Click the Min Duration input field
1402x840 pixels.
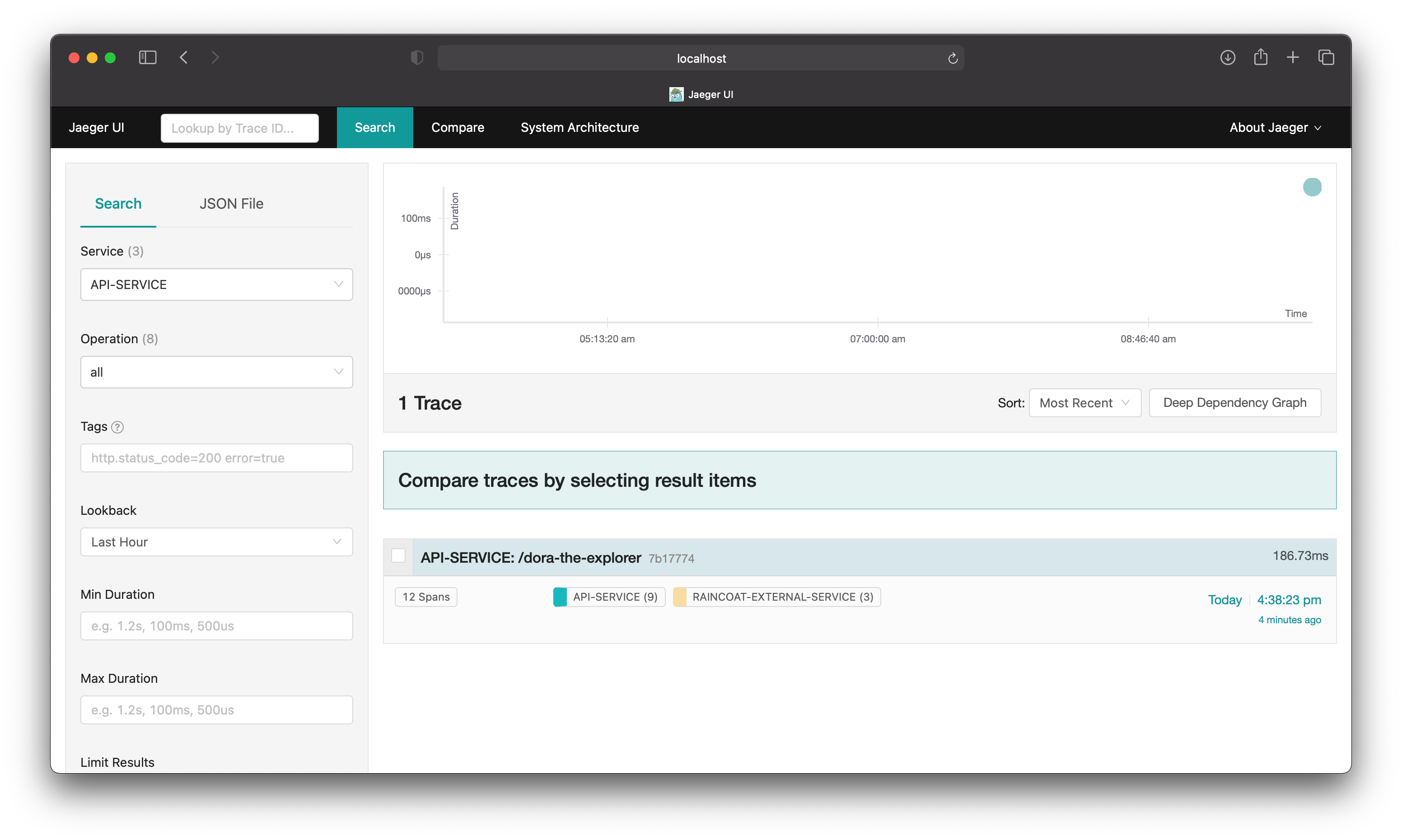pyautogui.click(x=216, y=625)
